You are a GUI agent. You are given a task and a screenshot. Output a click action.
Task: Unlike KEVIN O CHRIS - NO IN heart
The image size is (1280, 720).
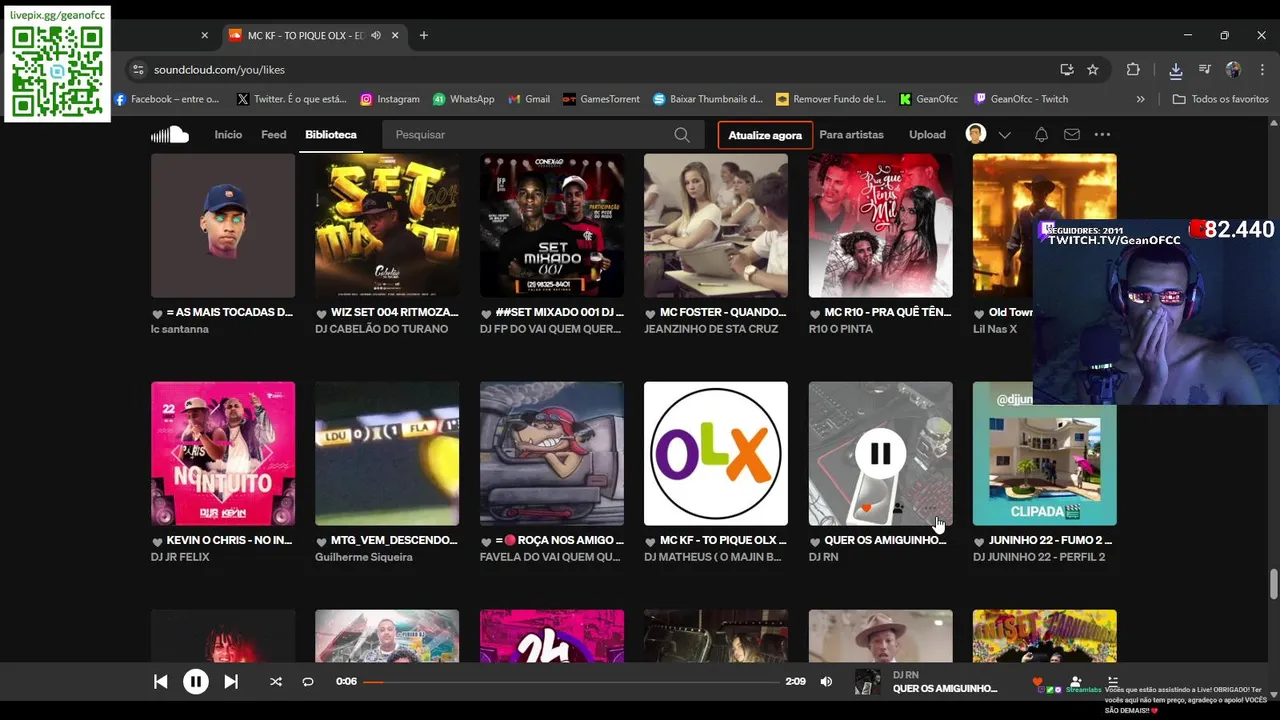click(x=157, y=541)
